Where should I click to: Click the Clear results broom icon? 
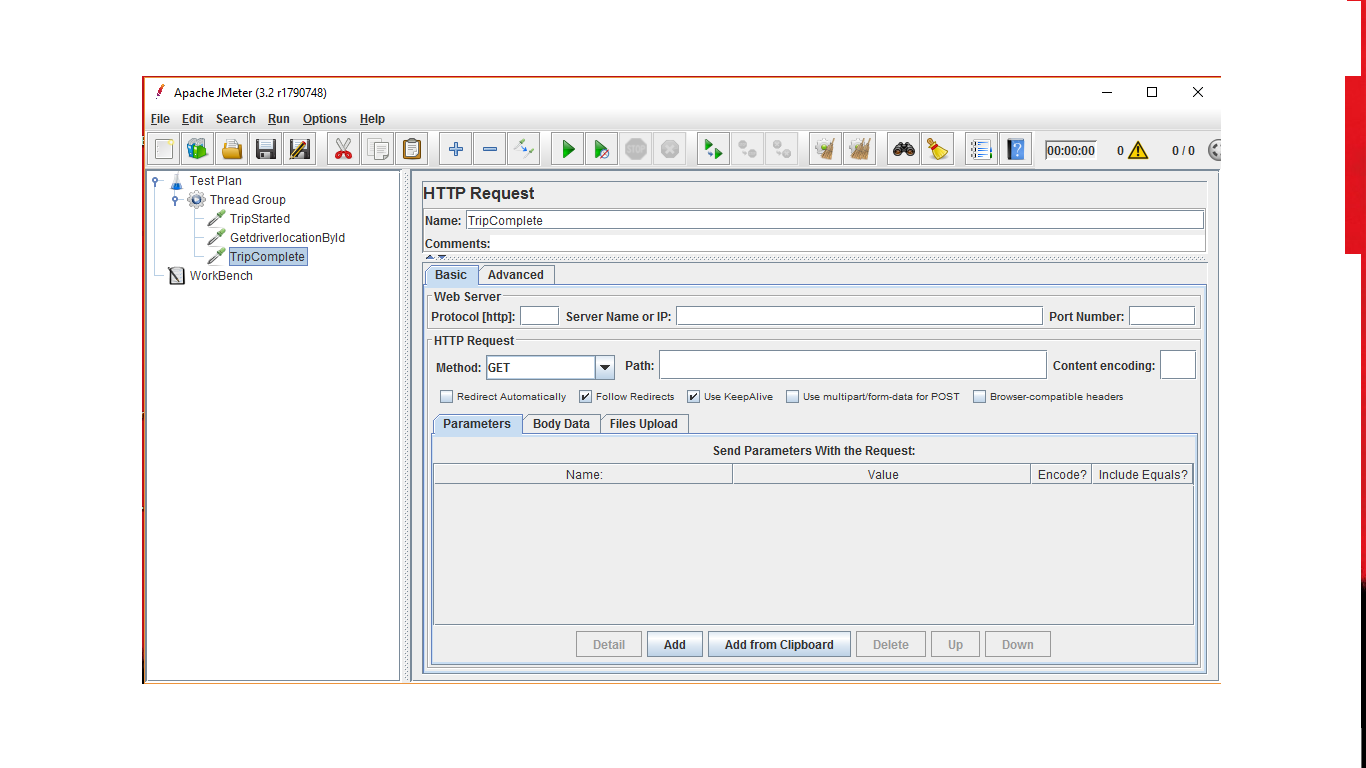tap(826, 150)
